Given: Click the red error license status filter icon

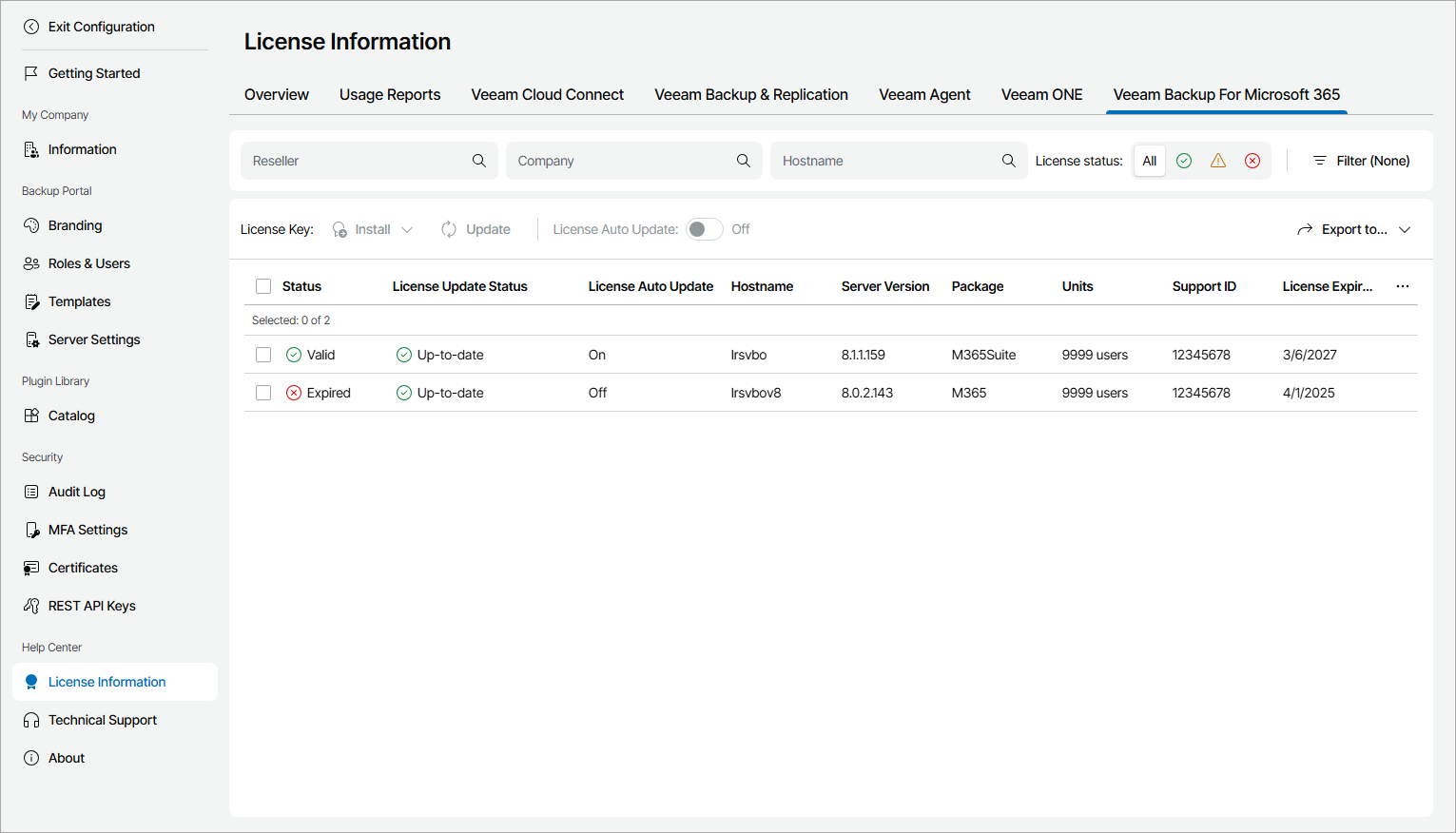Looking at the screenshot, I should click(1252, 160).
